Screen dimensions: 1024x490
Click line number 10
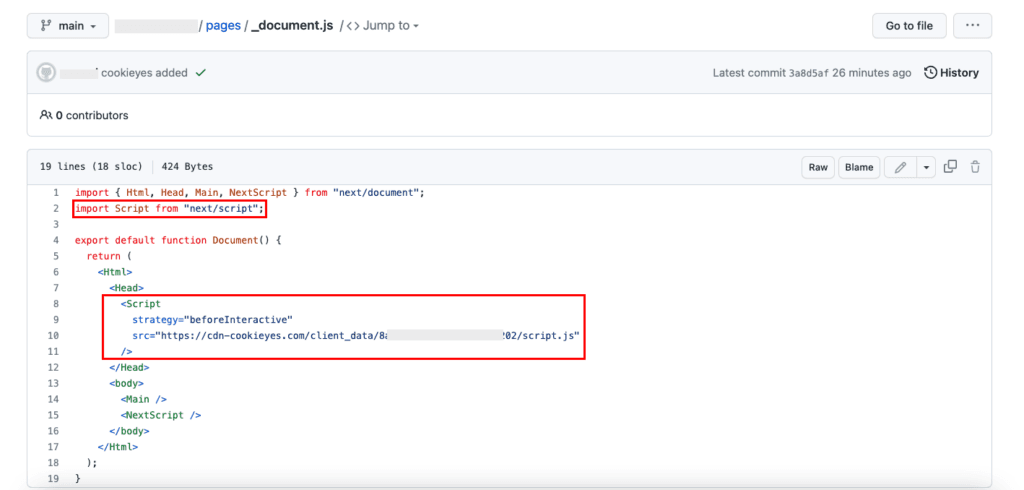pyautogui.click(x=54, y=336)
